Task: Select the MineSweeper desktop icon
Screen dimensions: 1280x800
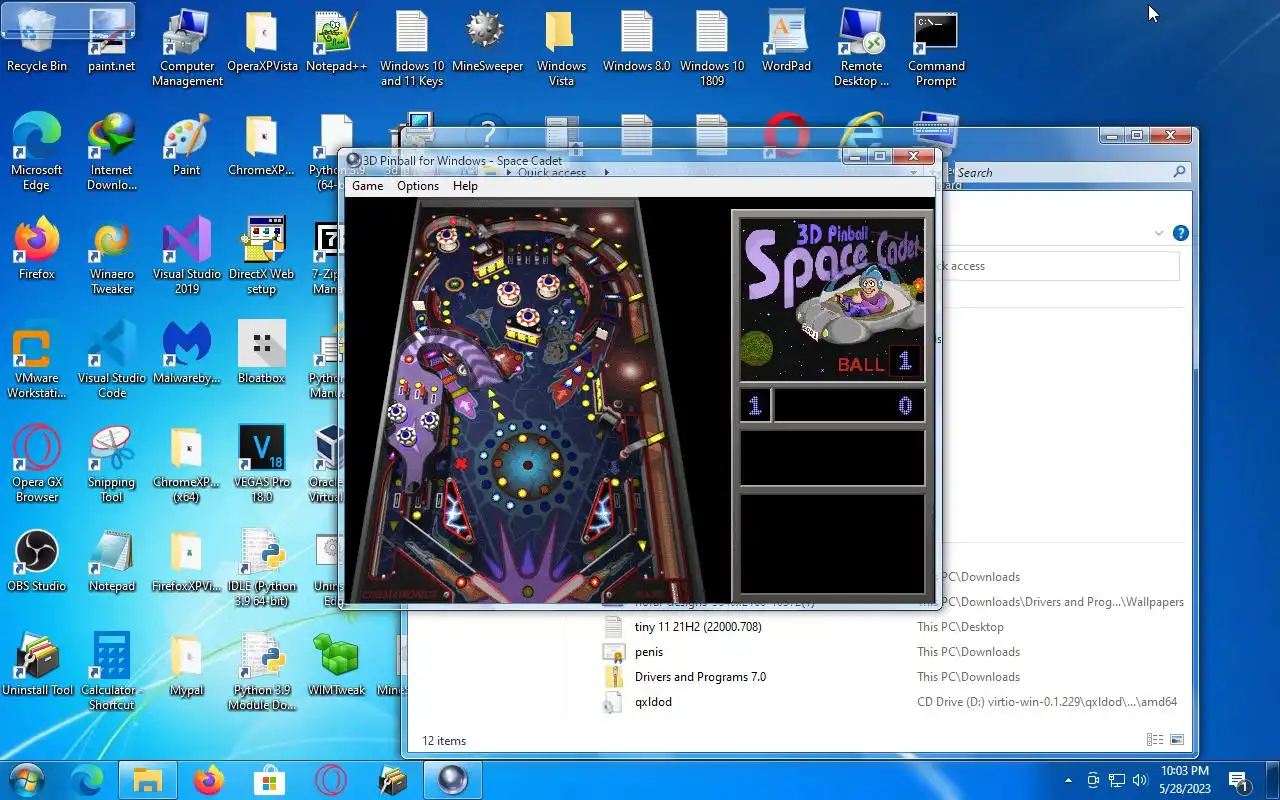Action: point(487,42)
